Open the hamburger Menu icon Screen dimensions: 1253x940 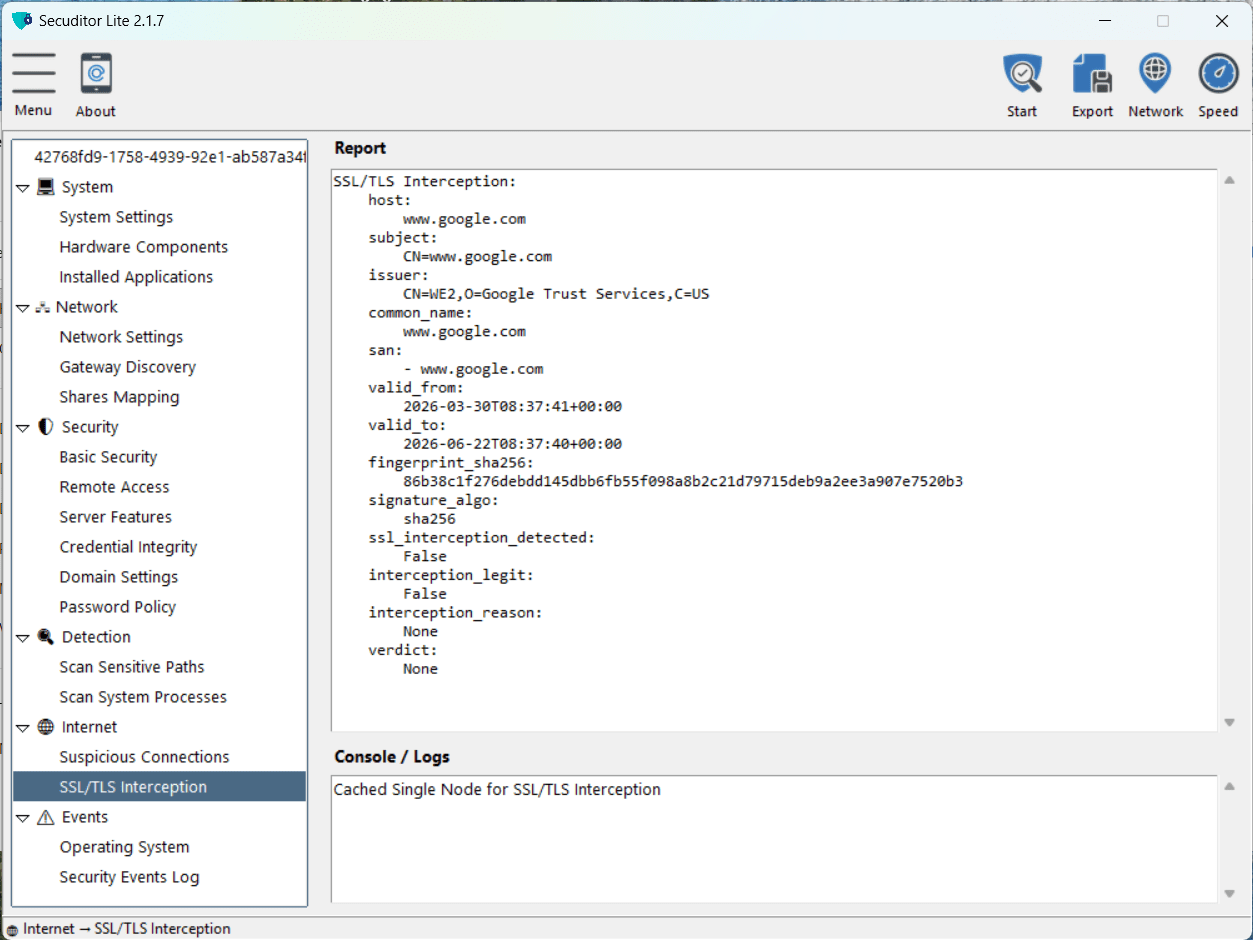33,73
